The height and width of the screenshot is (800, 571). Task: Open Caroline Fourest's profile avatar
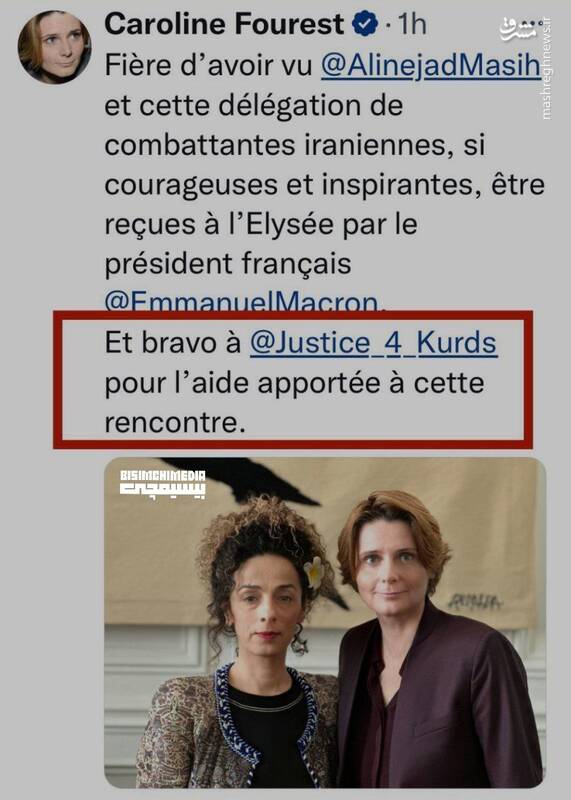coord(55,47)
